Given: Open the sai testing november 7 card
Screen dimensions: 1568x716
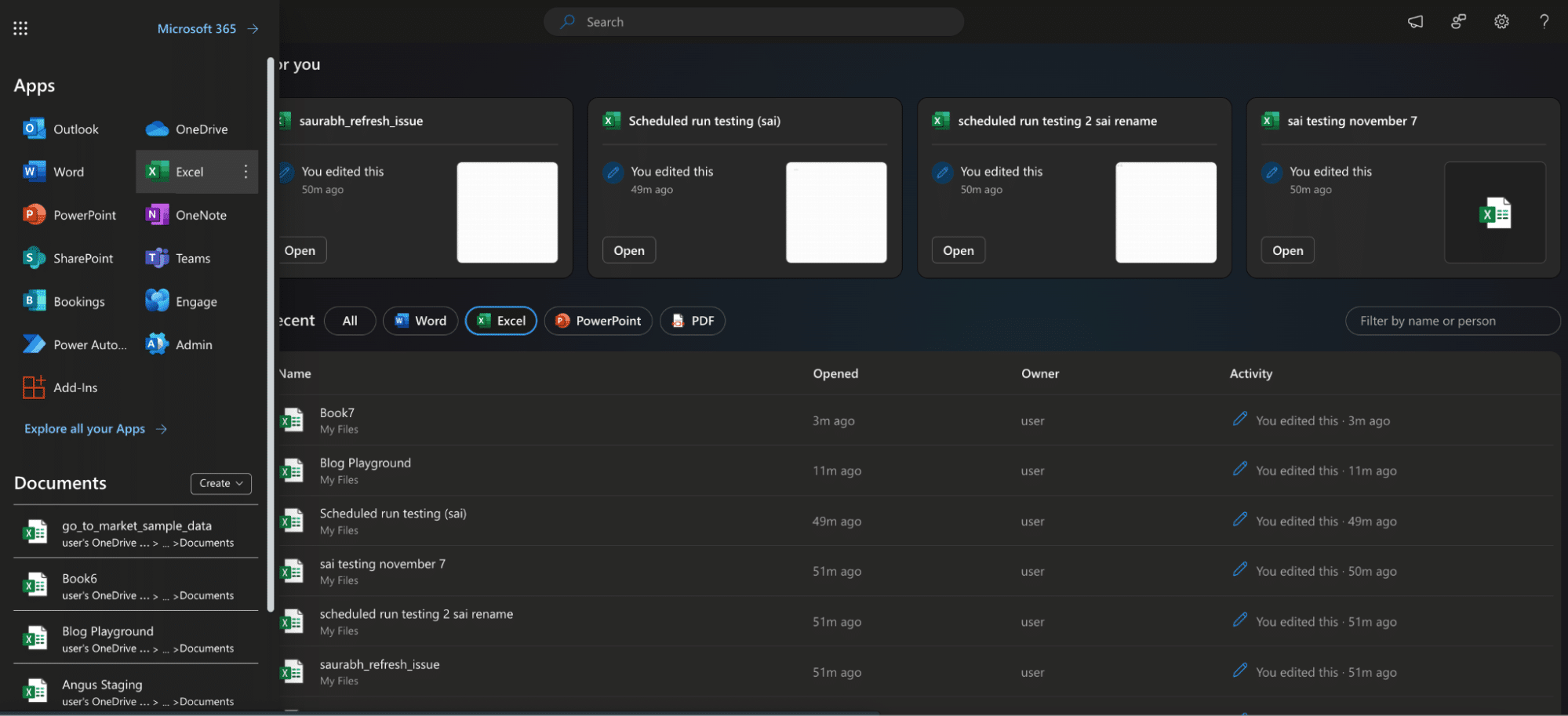Looking at the screenshot, I should click(x=1288, y=250).
